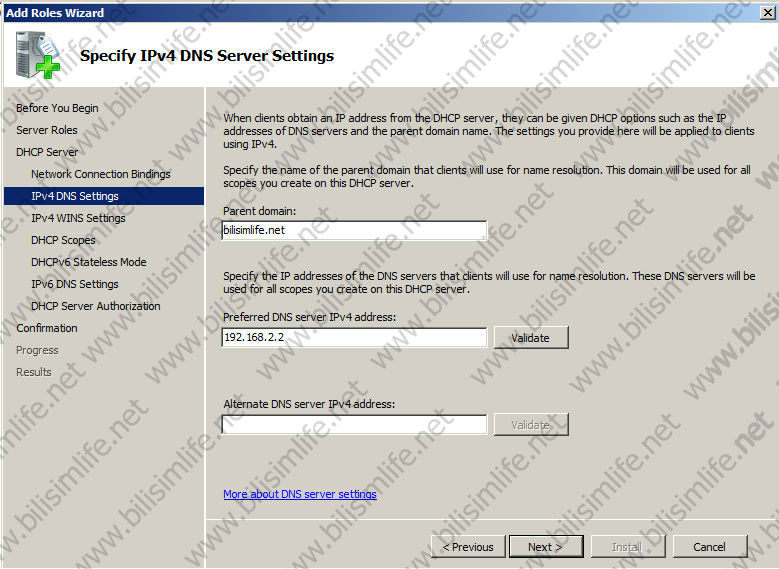Image resolution: width=779 pixels, height=569 pixels.
Task: Click the Specify IPv4 DNS Server Settings heading
Action: pyautogui.click(x=207, y=56)
